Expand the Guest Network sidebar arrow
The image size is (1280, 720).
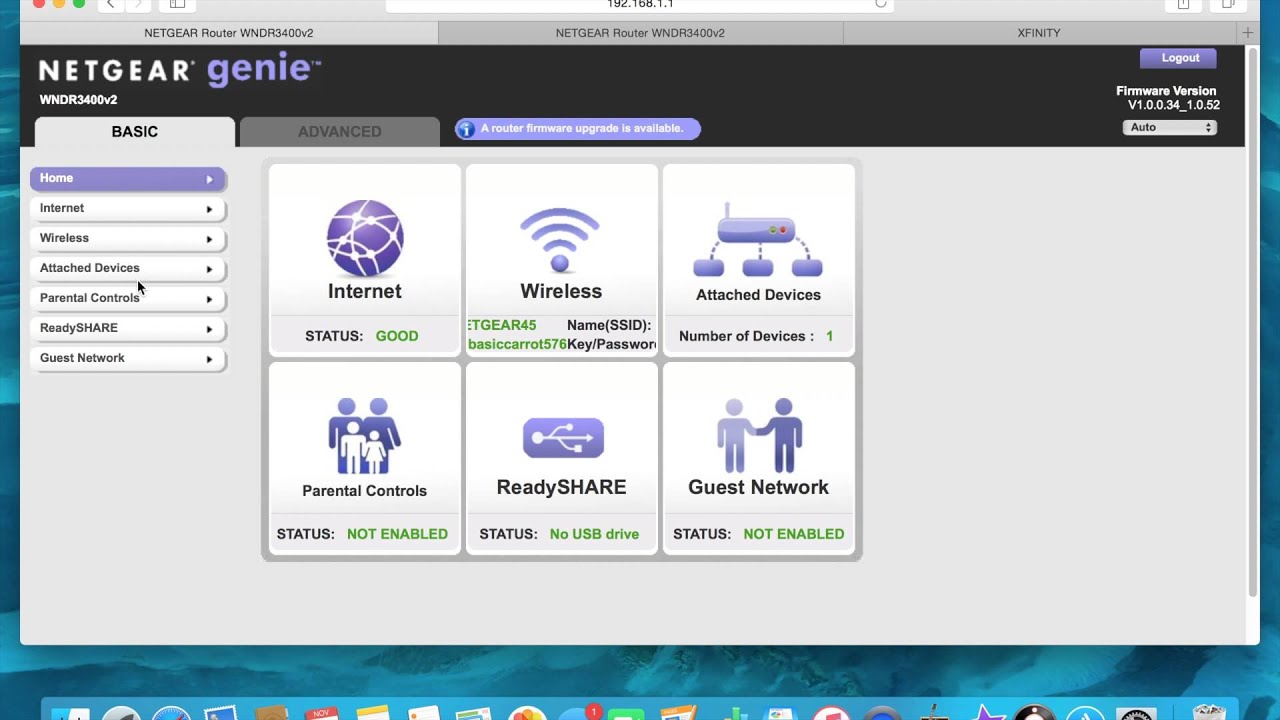[x=209, y=359]
